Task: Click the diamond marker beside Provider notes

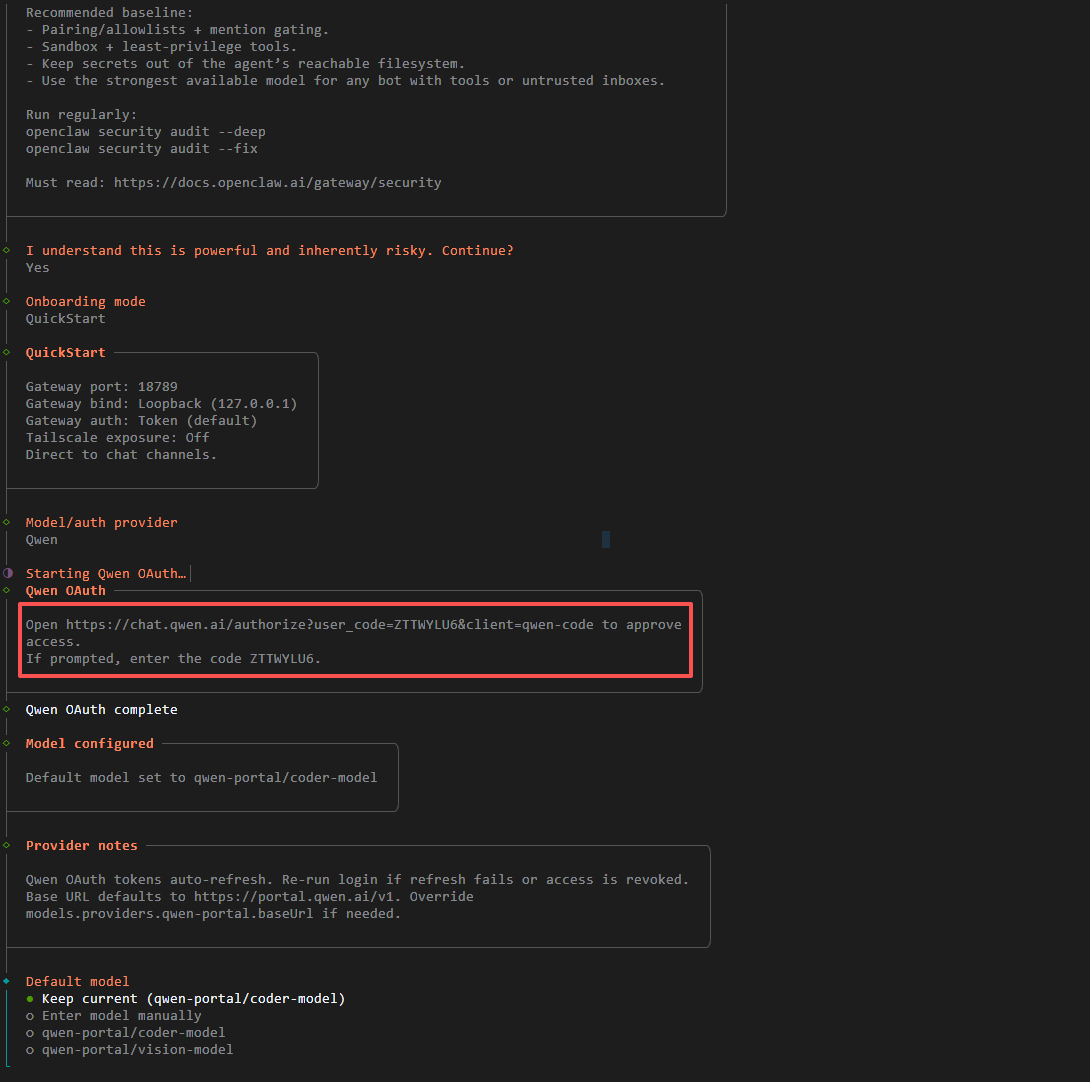Action: tap(6, 845)
